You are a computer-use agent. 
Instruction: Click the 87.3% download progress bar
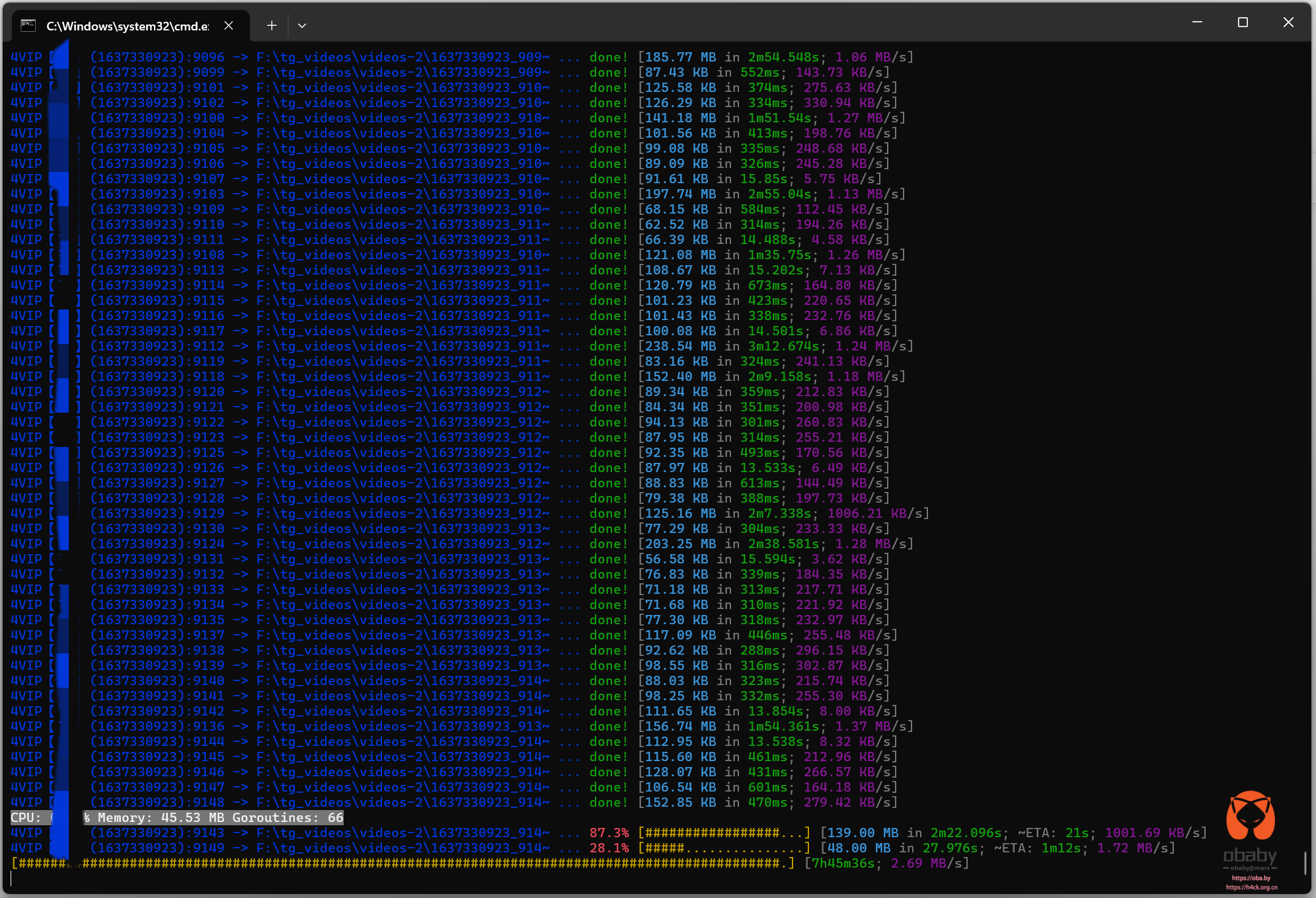click(724, 833)
